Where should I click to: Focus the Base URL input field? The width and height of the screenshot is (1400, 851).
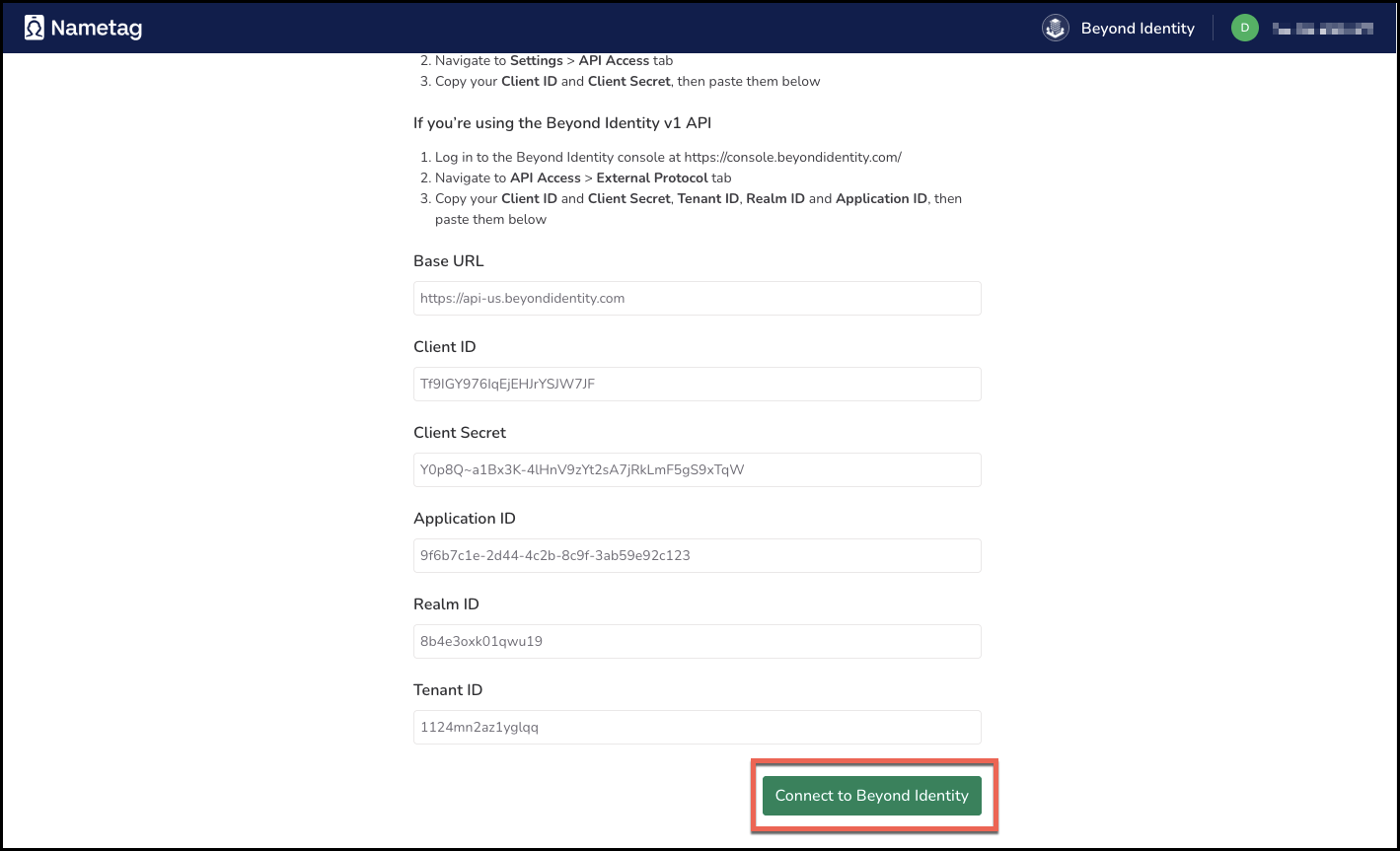tap(697, 299)
